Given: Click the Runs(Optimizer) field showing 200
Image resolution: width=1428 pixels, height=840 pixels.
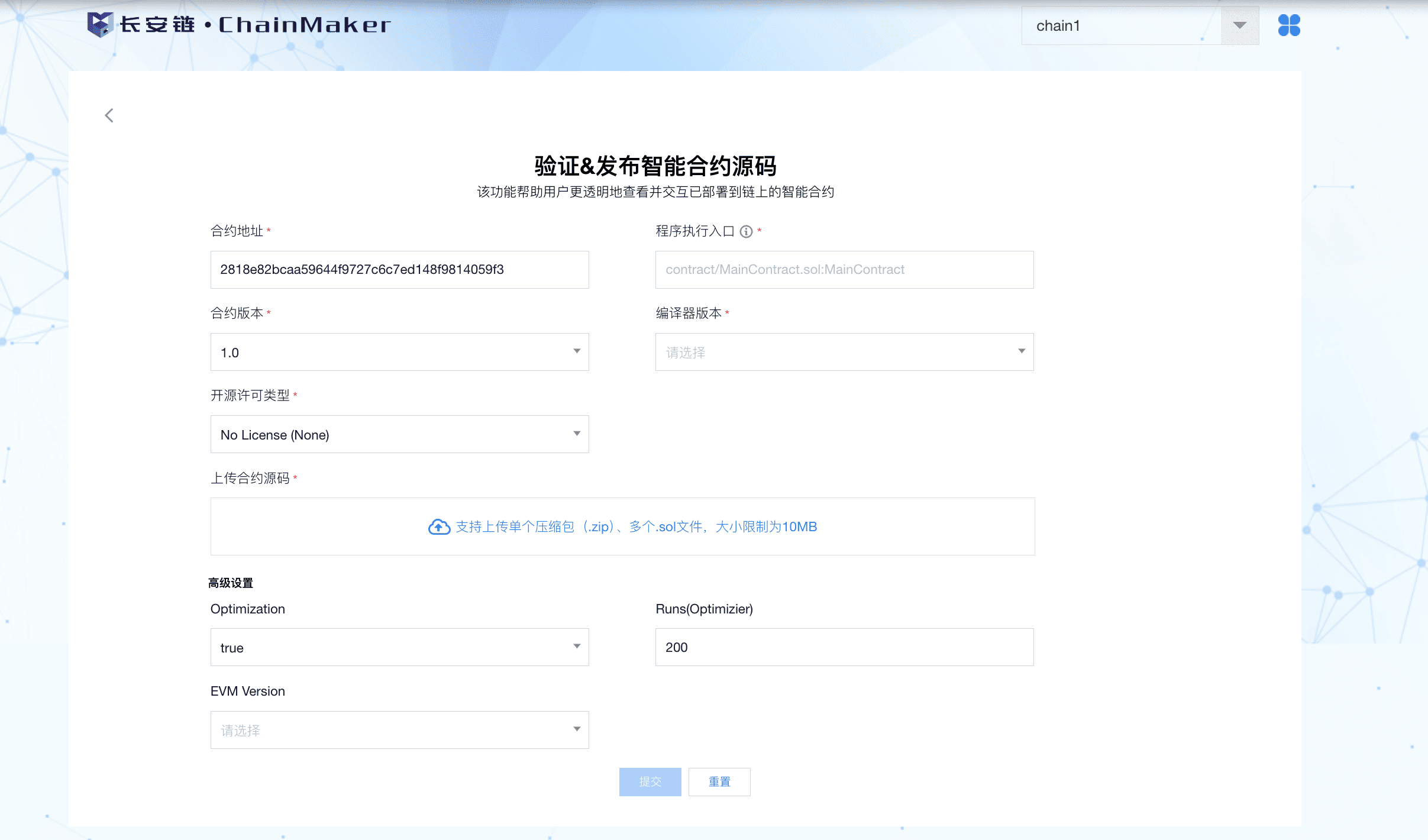Looking at the screenshot, I should (844, 647).
